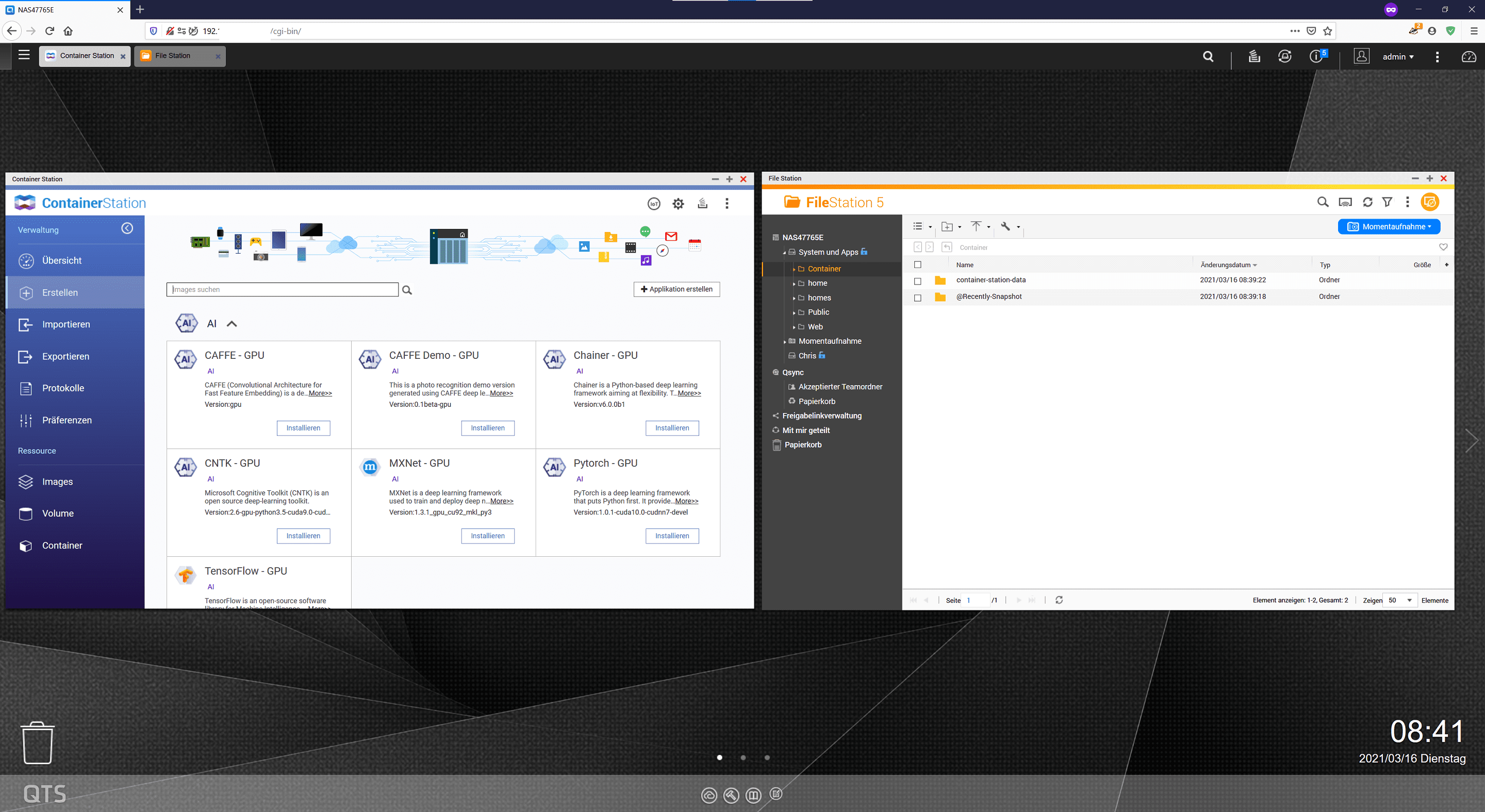Click the browser reload button
Viewport: 1485px width, 812px height.
pos(49,31)
